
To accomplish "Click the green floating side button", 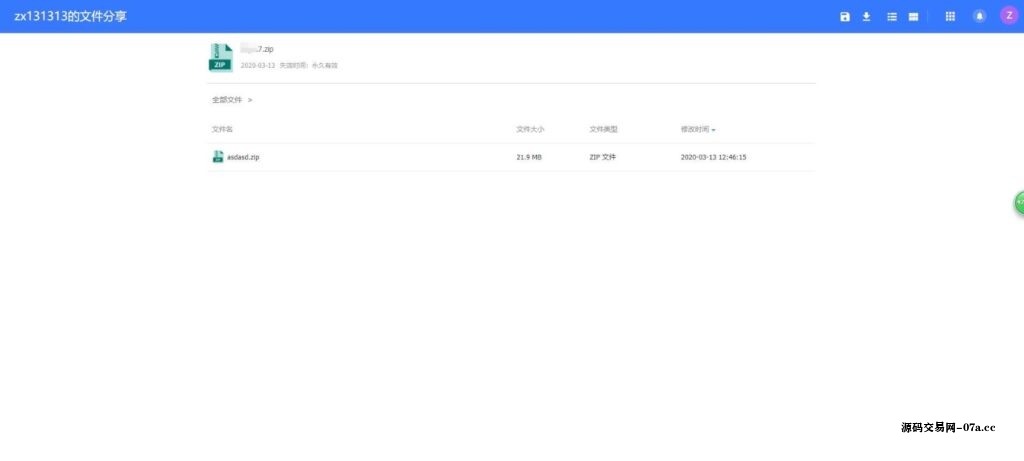I will (1019, 203).
